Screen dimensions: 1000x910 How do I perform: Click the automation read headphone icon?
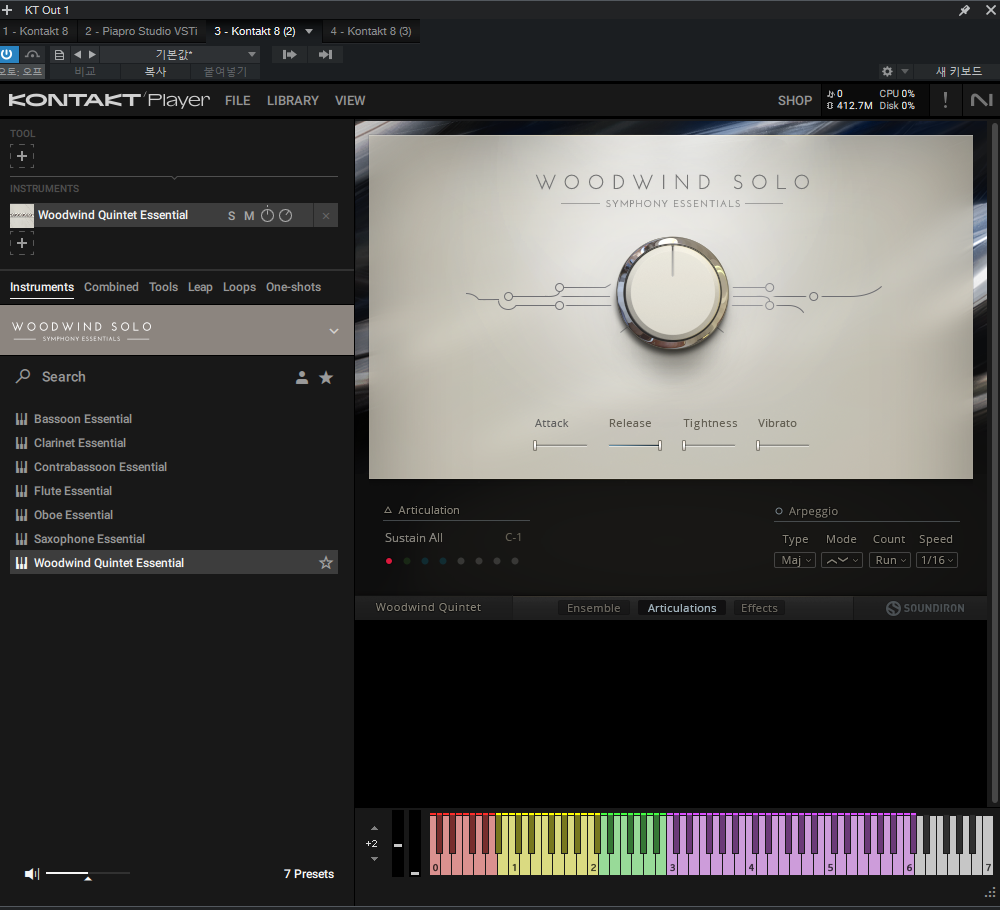click(x=33, y=54)
